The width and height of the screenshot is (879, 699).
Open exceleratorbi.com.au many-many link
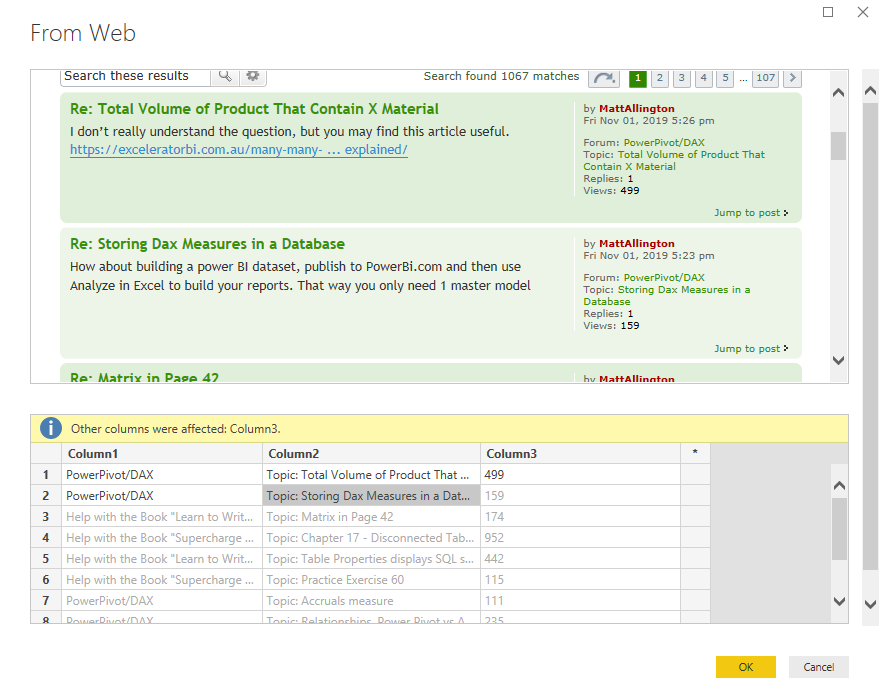[239, 150]
